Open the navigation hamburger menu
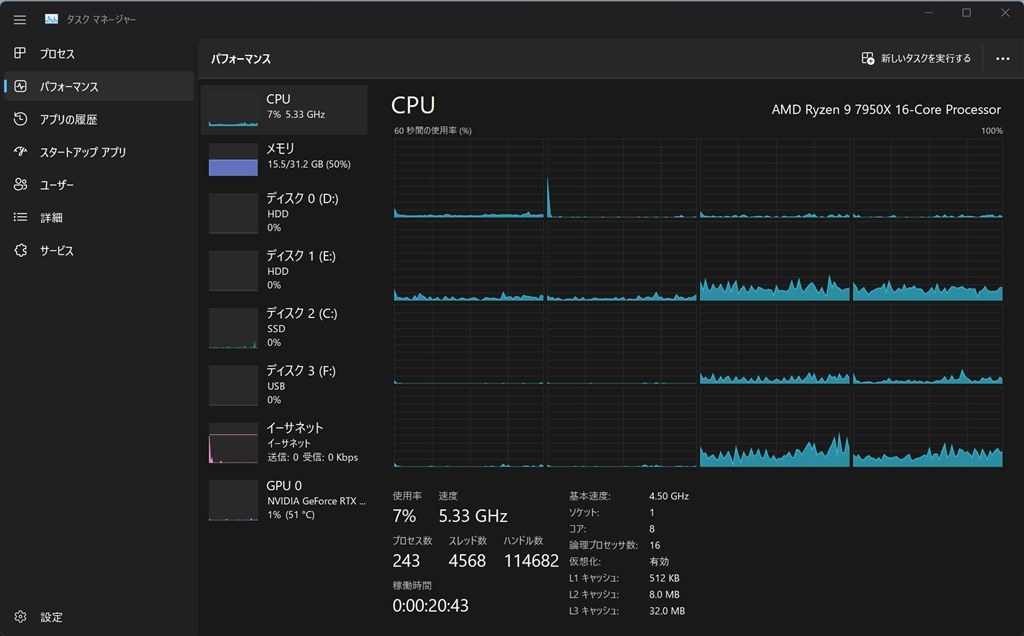Screen dimensions: 1024x636 20,18
